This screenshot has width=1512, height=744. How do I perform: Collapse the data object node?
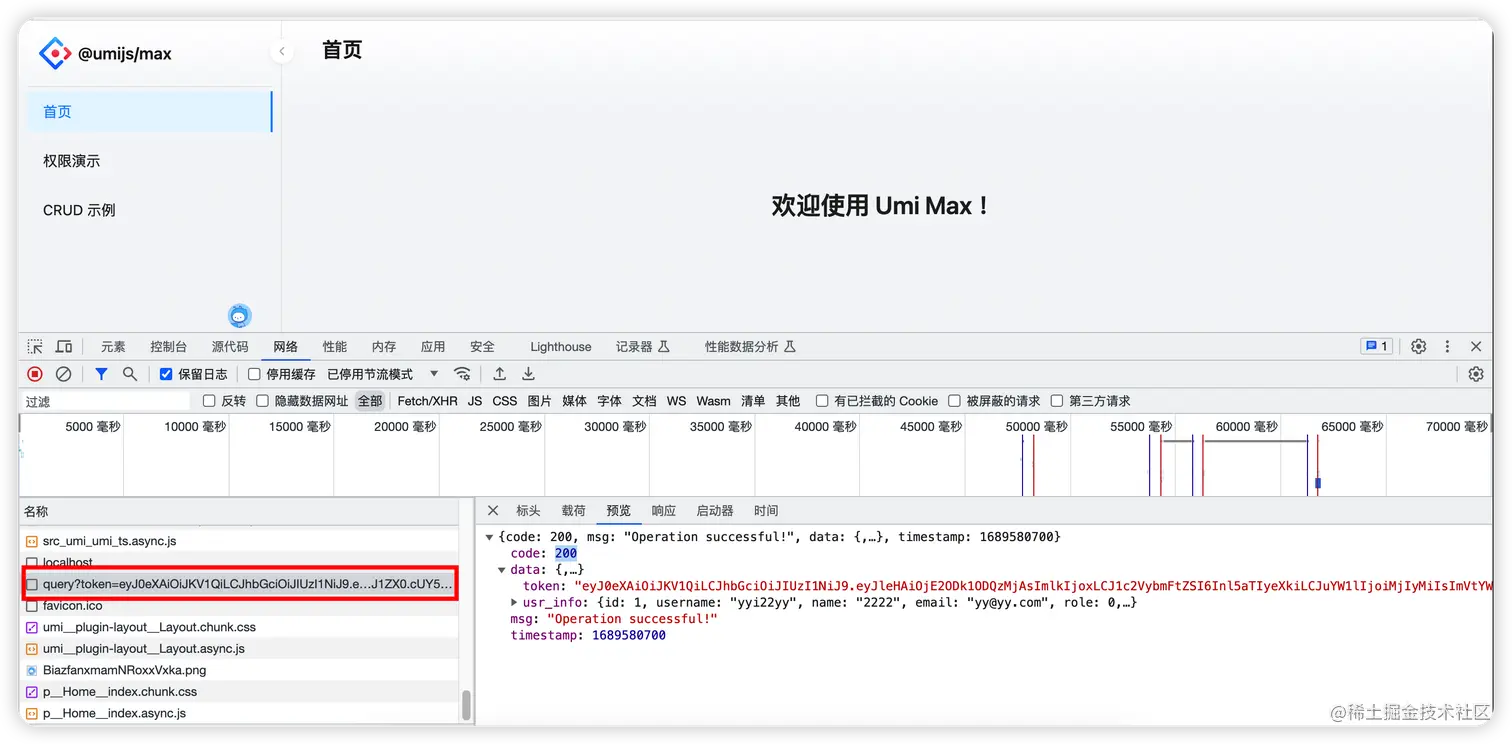(x=502, y=570)
